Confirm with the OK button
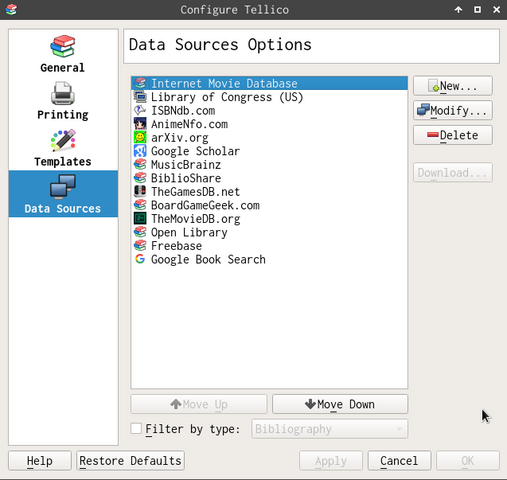 (x=468, y=461)
